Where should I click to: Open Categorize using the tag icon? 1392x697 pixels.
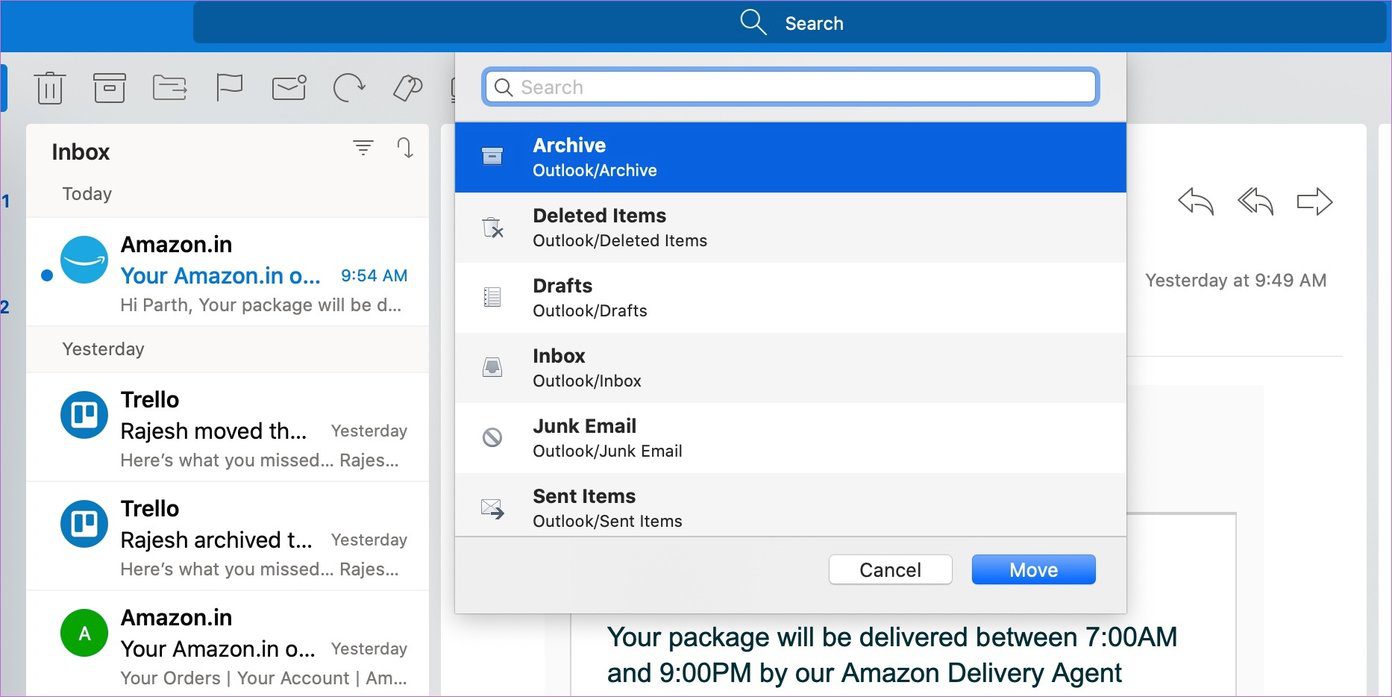point(407,88)
